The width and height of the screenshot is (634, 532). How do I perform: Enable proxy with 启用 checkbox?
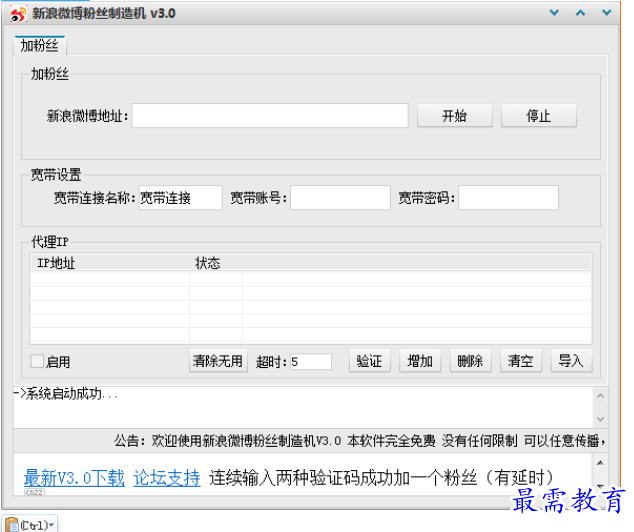pos(37,361)
